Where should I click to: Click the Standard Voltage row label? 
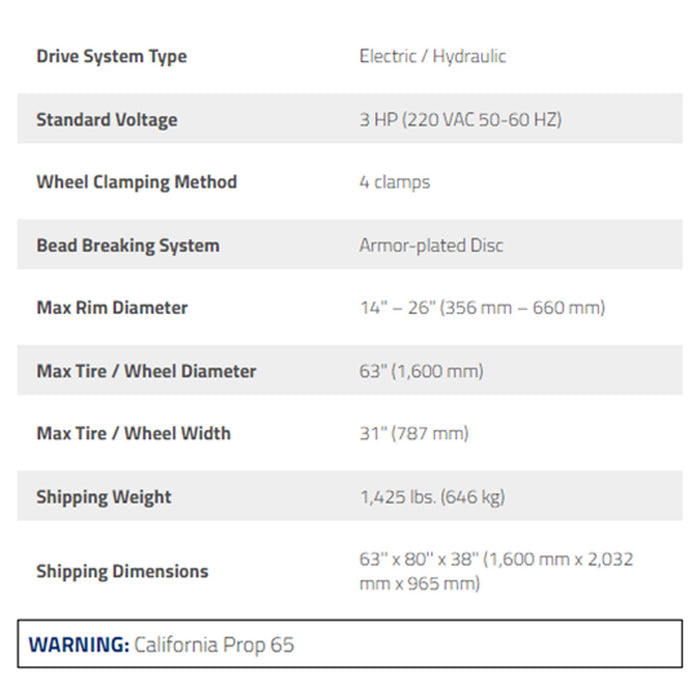tap(106, 120)
